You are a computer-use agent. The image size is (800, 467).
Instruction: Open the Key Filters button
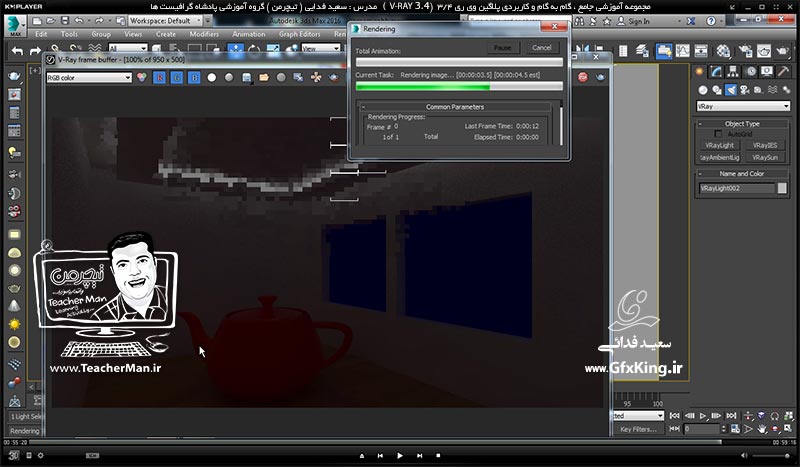coord(638,429)
